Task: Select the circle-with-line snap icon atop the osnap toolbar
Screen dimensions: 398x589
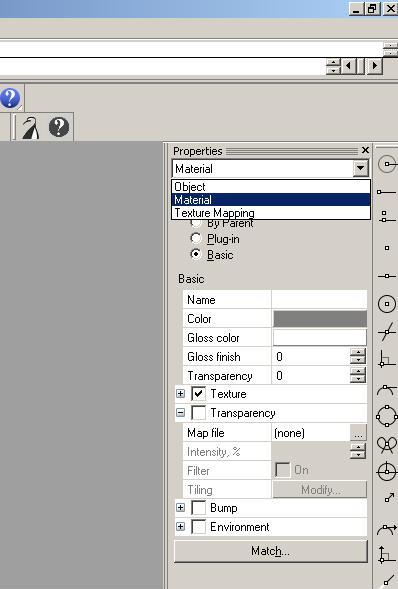Action: [x=387, y=164]
